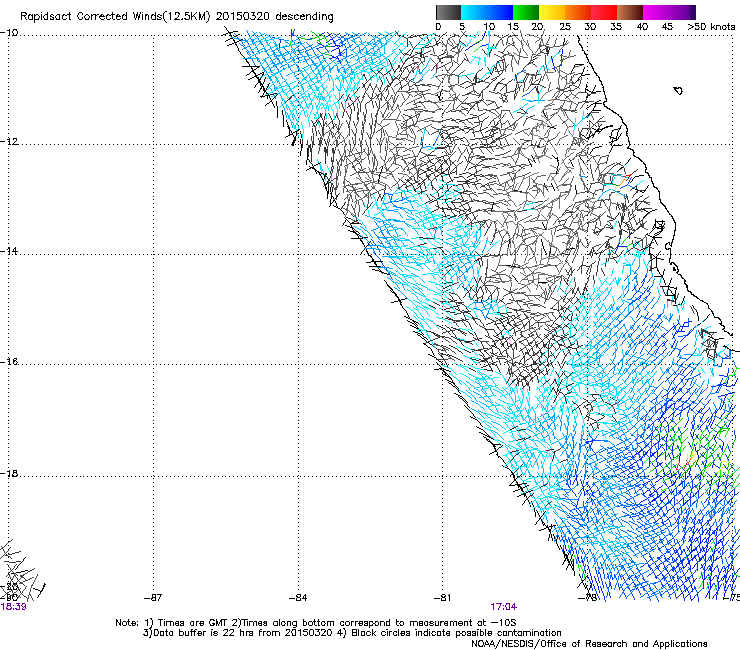Click the -12 latitude axis label
This screenshot has height=650, width=740.
pos(9,142)
